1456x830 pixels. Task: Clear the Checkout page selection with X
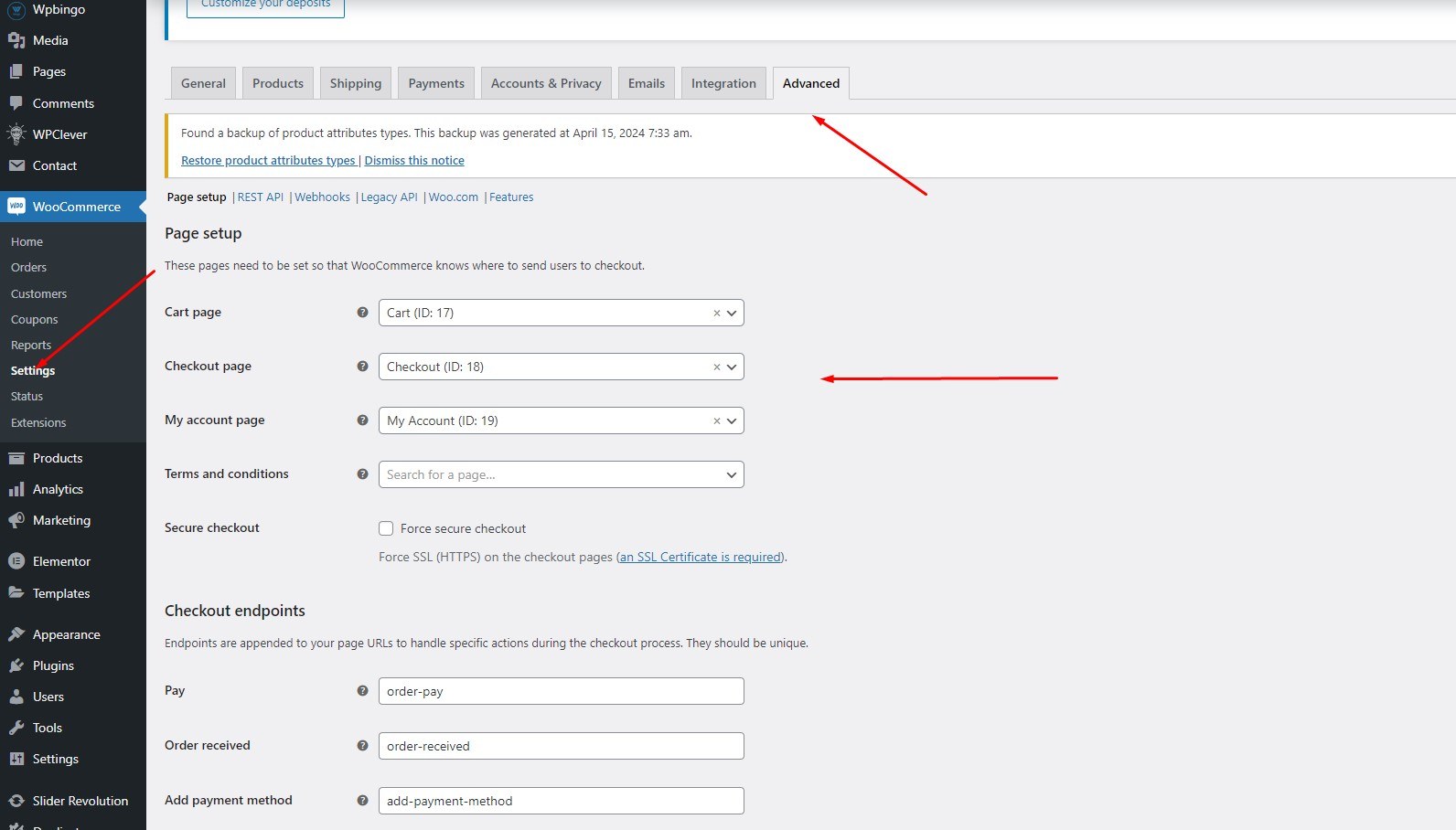[x=716, y=367]
